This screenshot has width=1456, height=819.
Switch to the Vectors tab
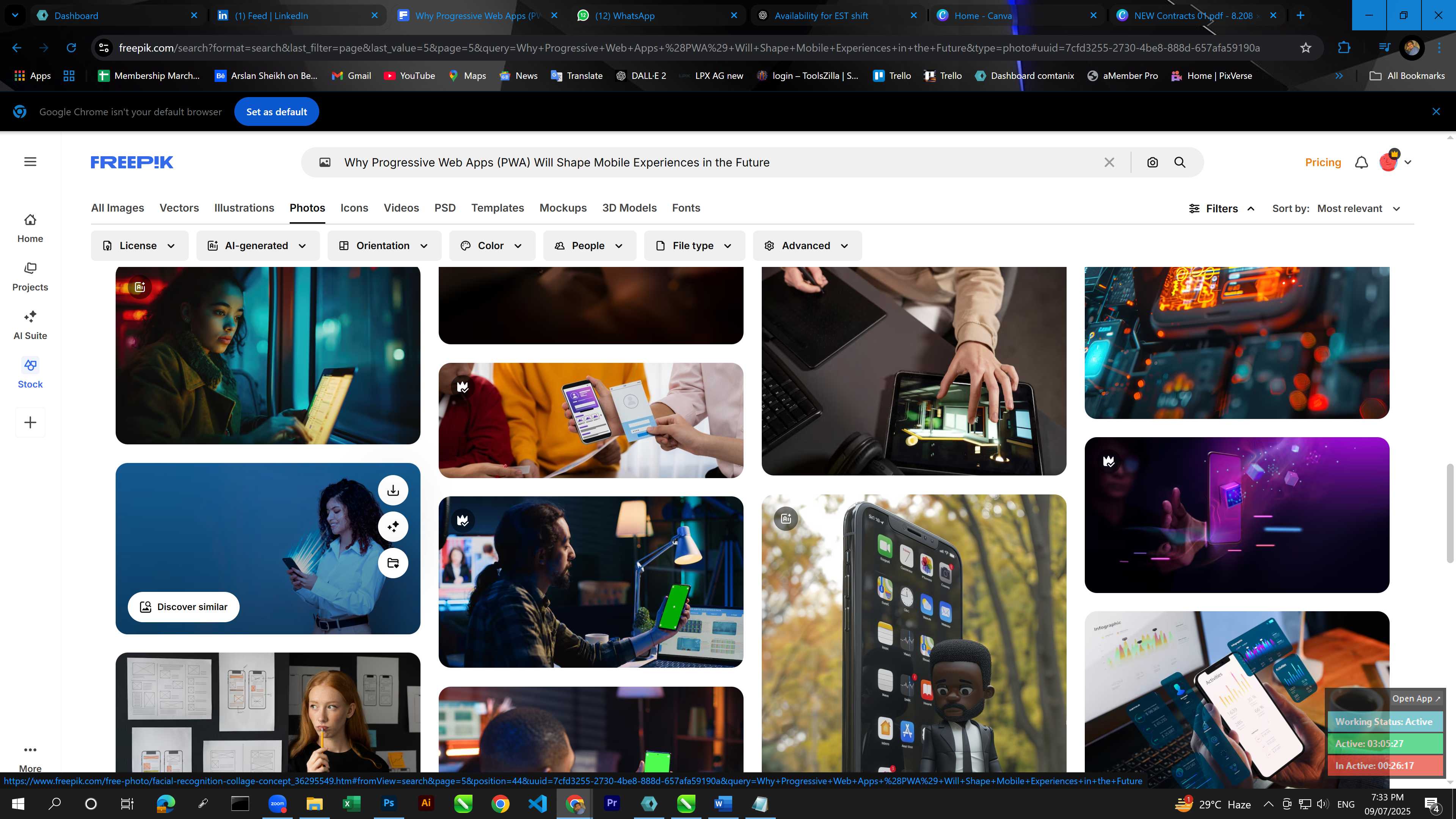[x=179, y=207]
